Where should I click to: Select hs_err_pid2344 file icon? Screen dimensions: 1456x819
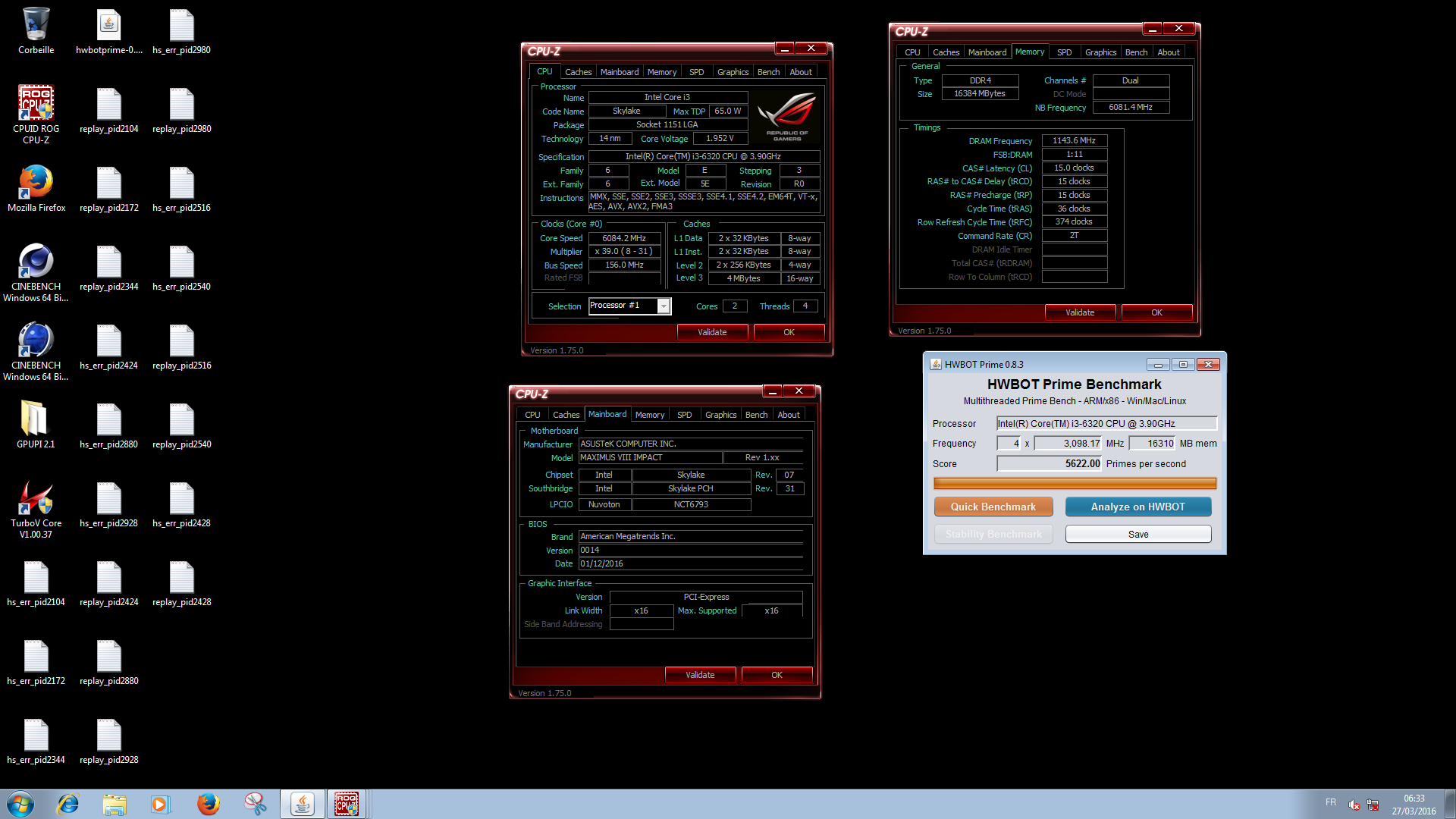coord(36,742)
